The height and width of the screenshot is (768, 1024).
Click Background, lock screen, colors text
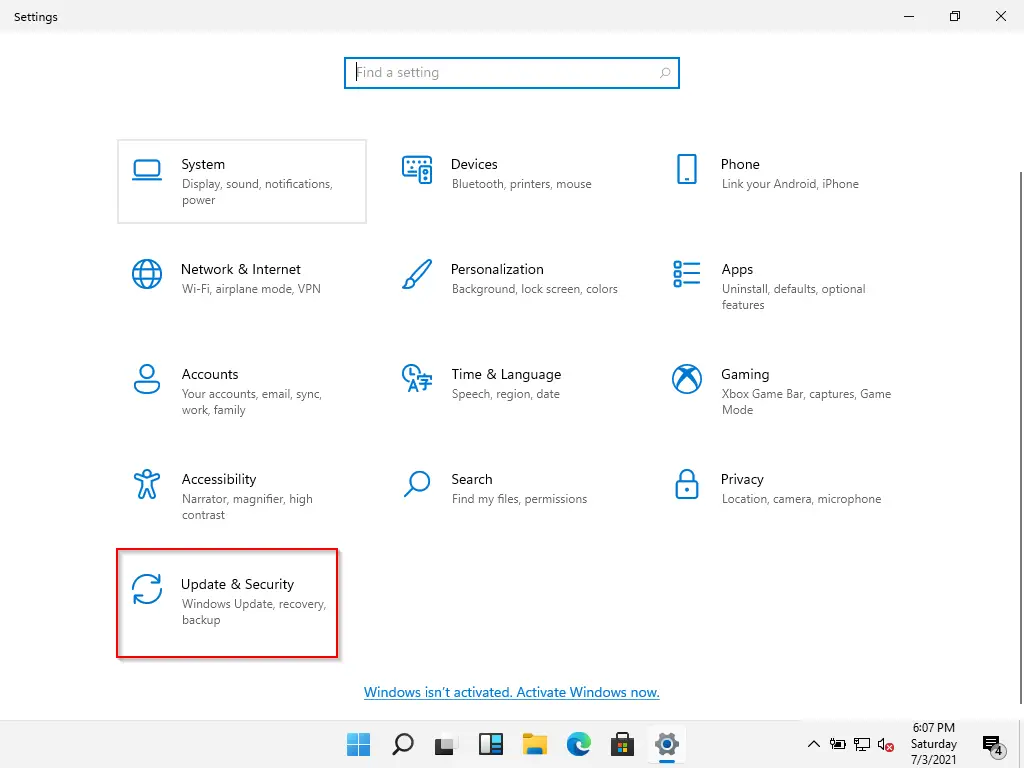pos(534,289)
